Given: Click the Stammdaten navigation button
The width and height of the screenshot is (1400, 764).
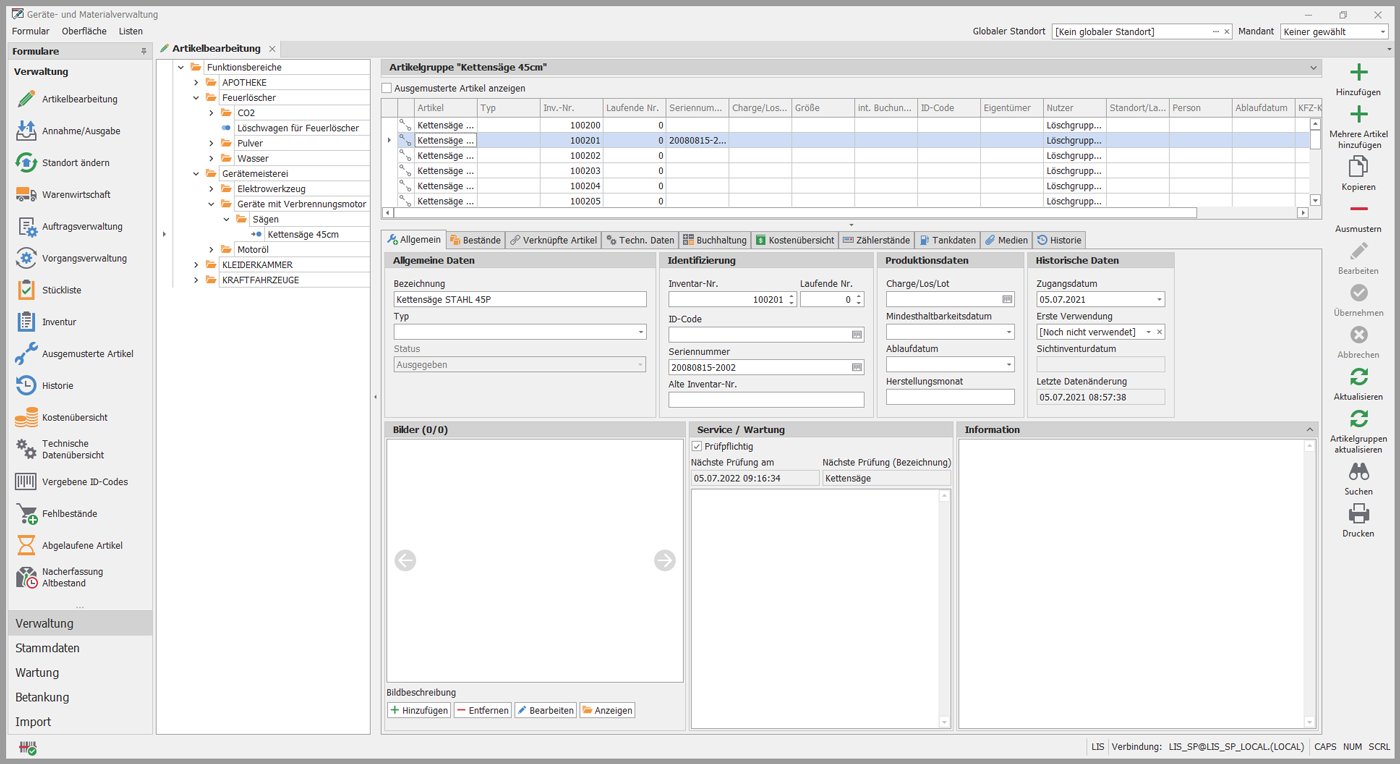Looking at the screenshot, I should coord(48,648).
